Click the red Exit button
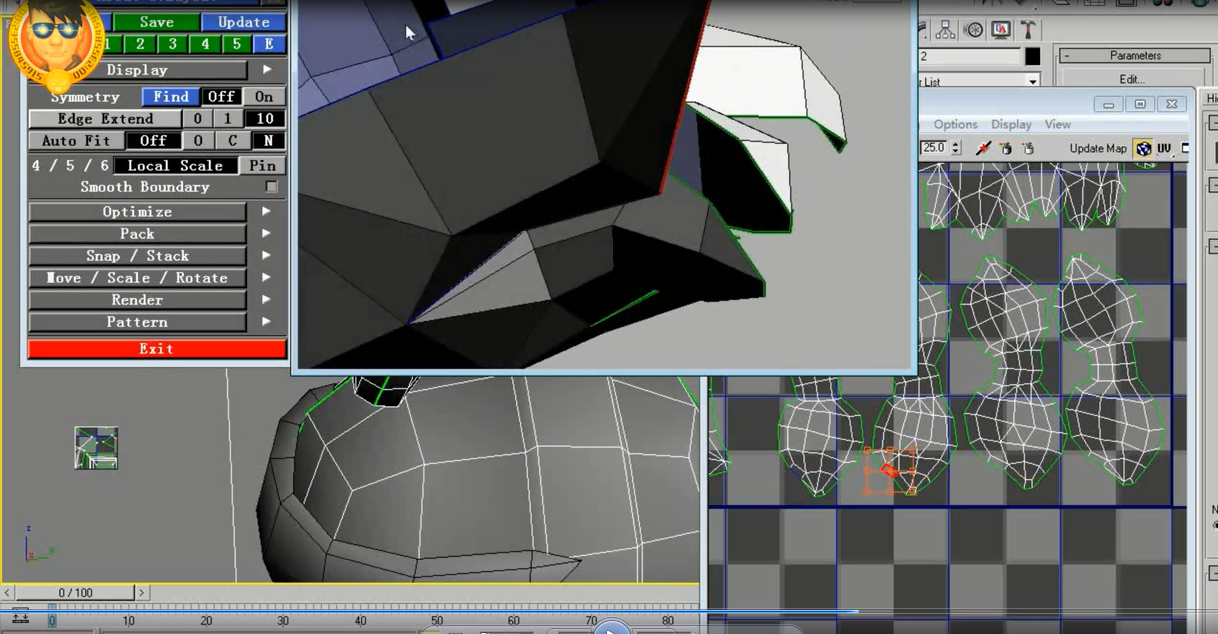The width and height of the screenshot is (1218, 634). 156,349
